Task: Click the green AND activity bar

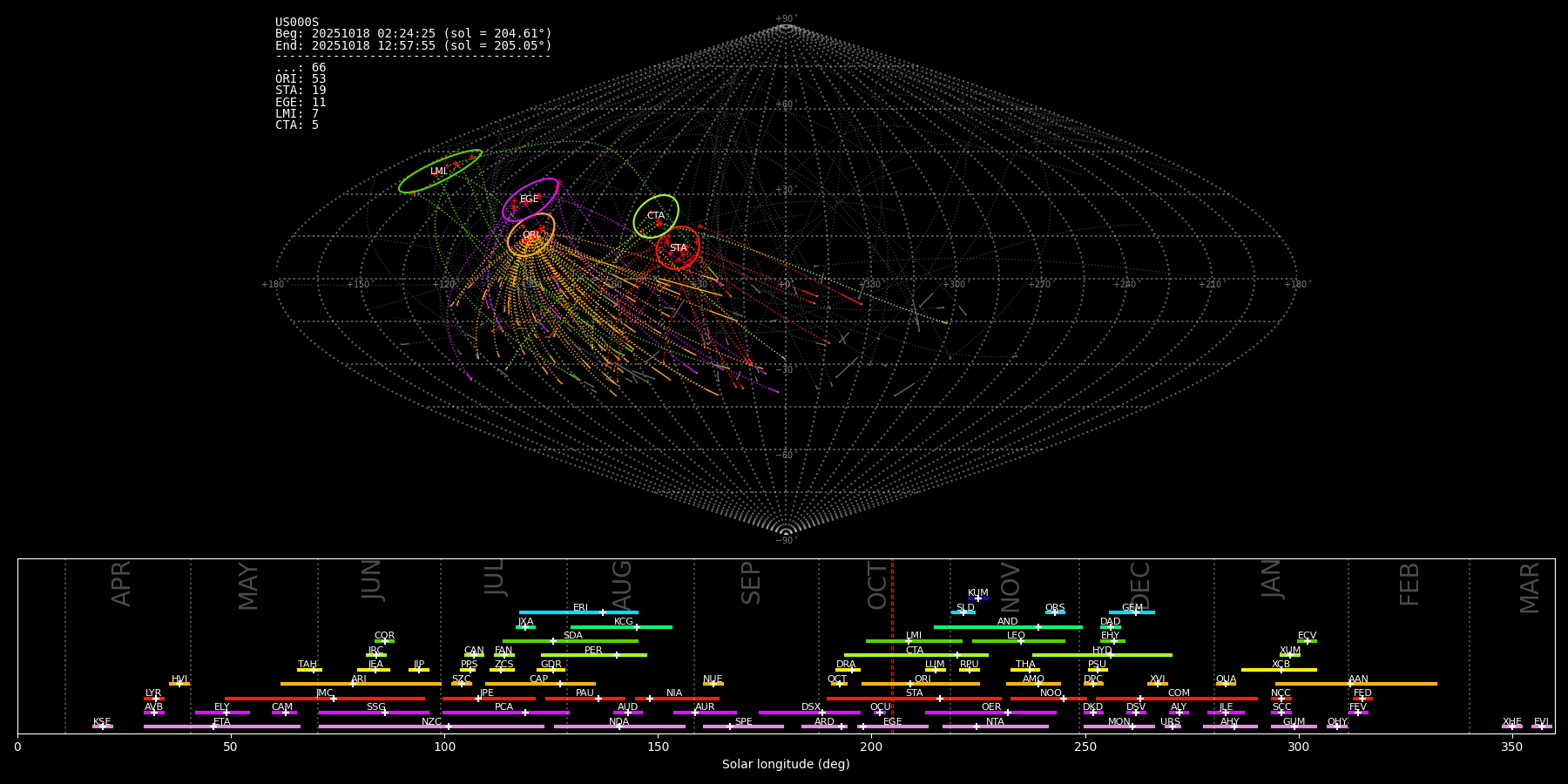Action: pyautogui.click(x=1008, y=627)
